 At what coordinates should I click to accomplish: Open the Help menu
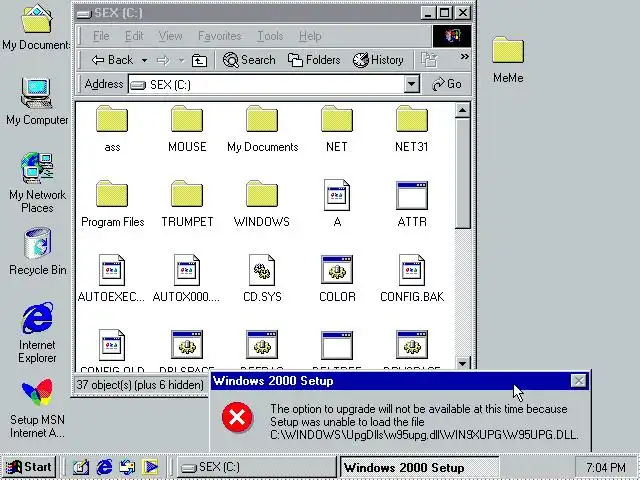(x=310, y=36)
